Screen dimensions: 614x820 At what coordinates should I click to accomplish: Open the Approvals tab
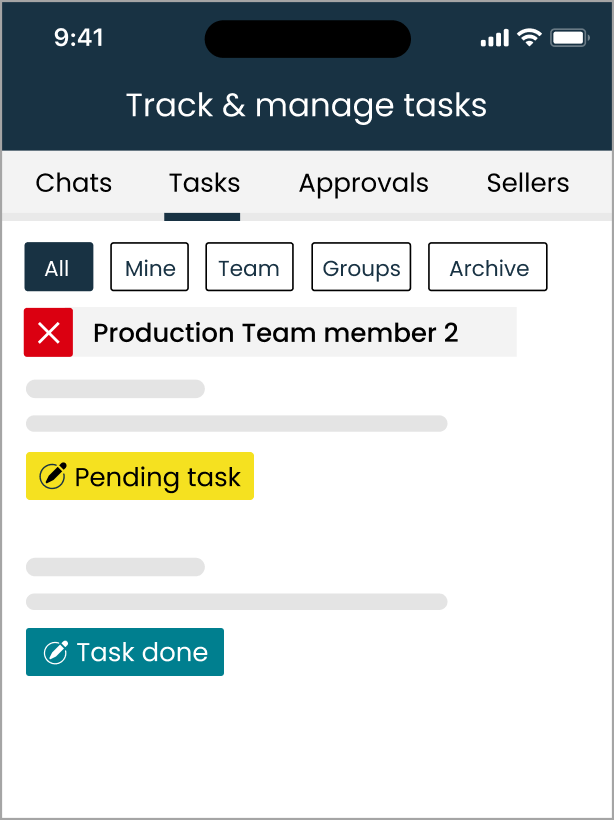point(363,183)
